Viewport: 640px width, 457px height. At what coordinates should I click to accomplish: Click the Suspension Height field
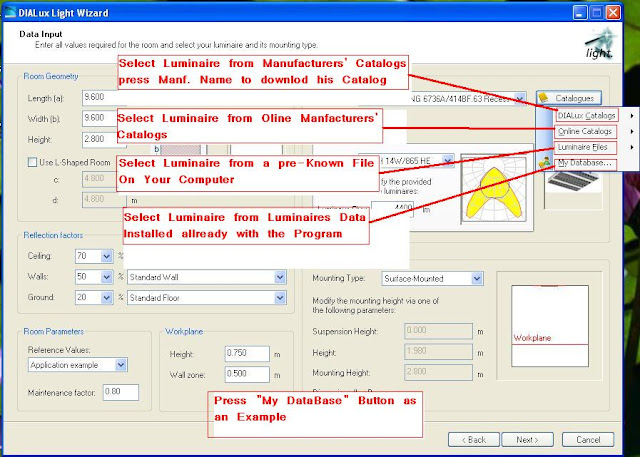pyautogui.click(x=438, y=331)
